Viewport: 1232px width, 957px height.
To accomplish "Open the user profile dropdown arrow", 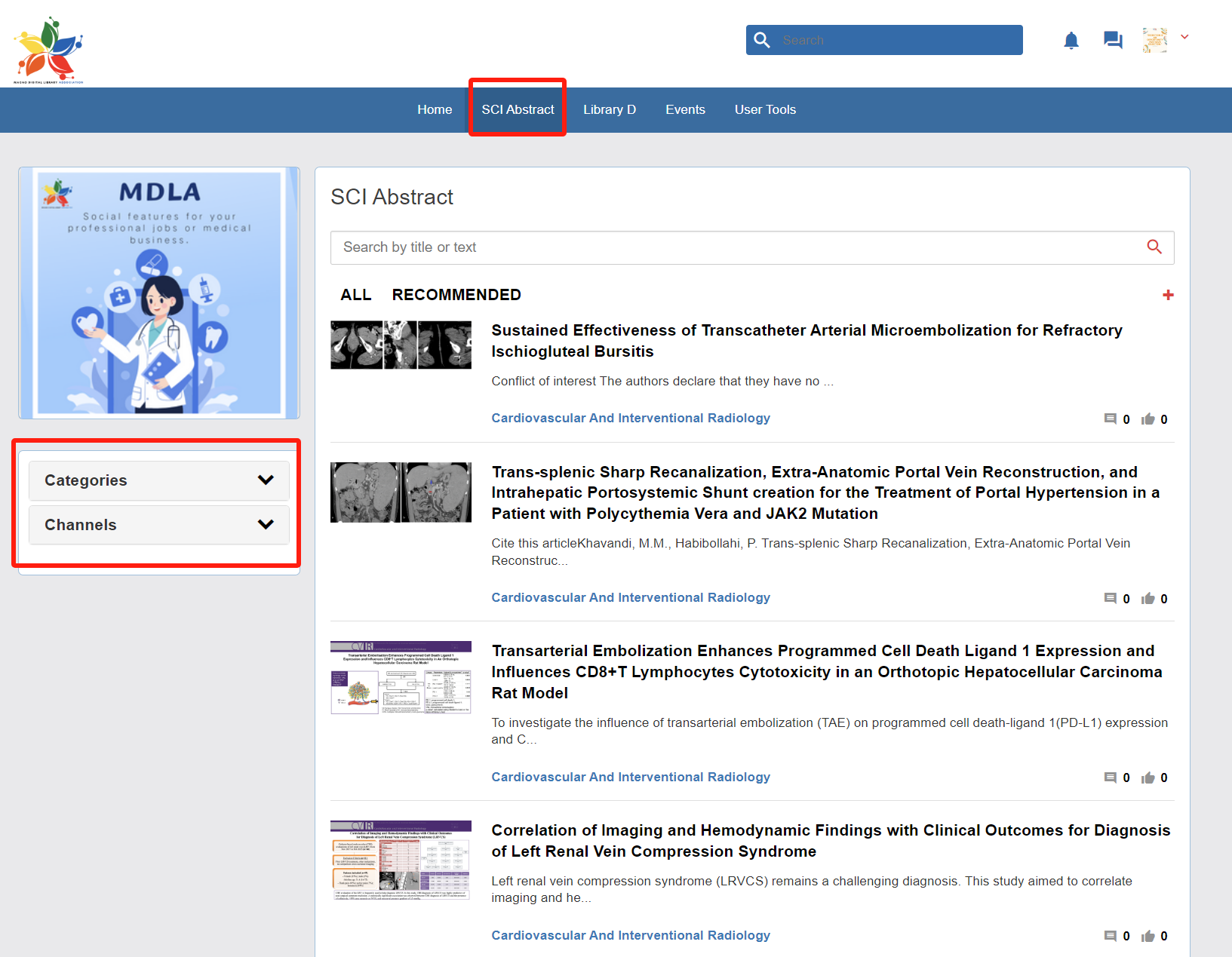I will pos(1184,37).
